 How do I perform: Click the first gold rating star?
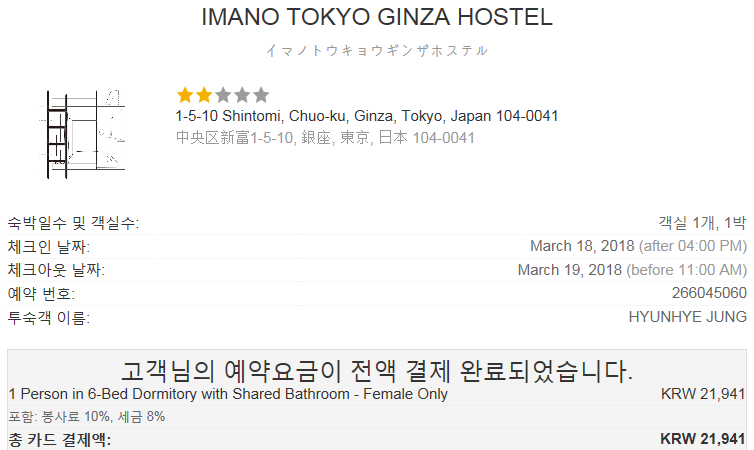(x=185, y=95)
